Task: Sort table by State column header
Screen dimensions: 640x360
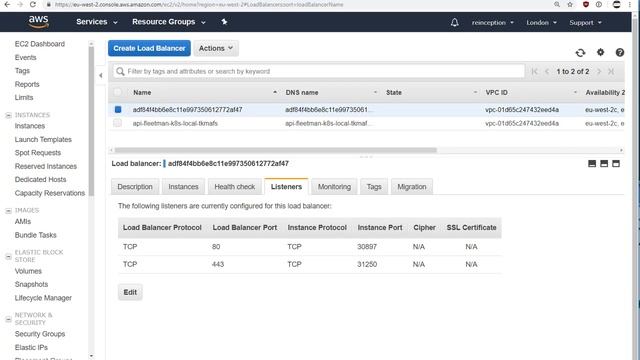Action: [x=393, y=93]
